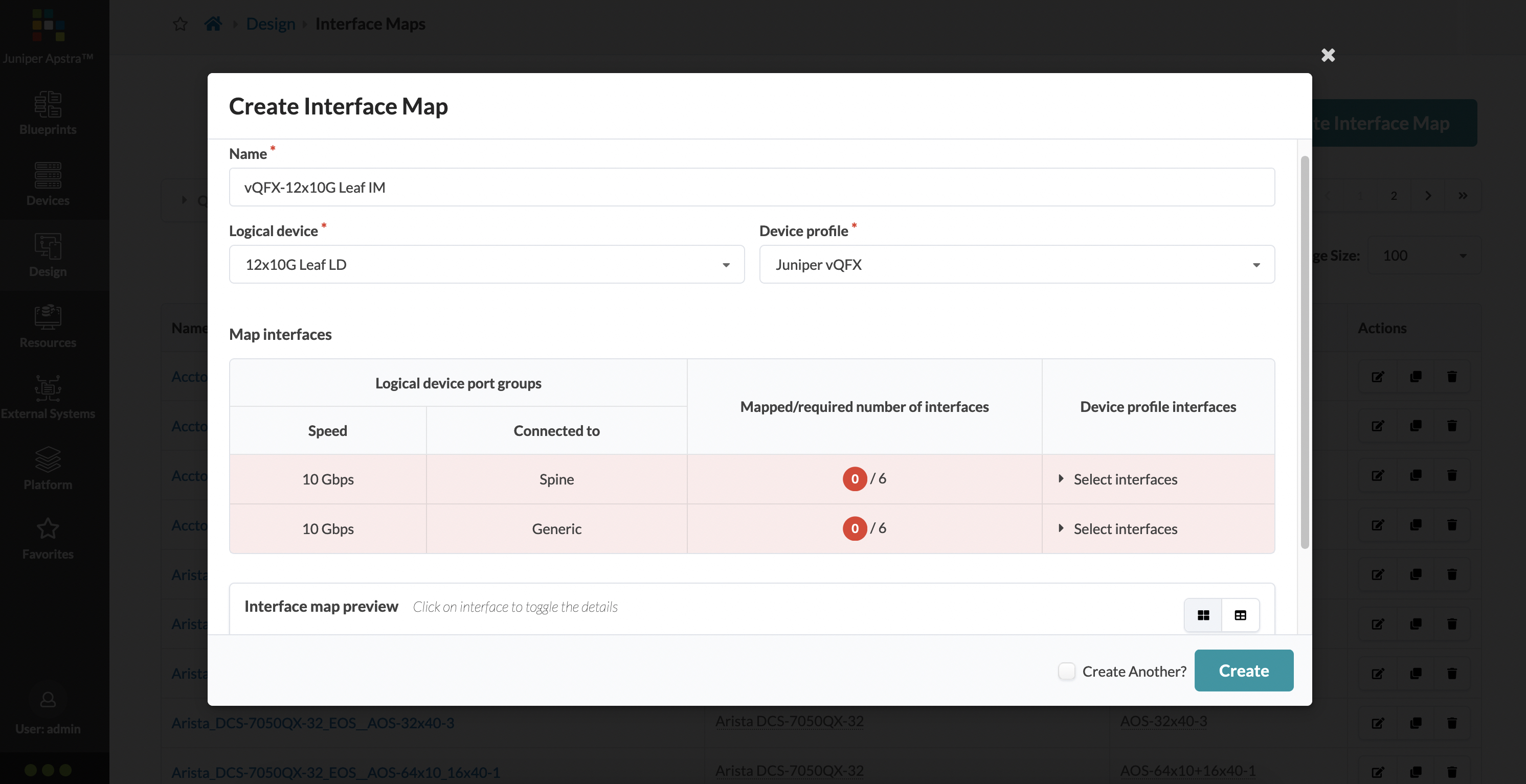Go to next page arrow
1526x784 pixels.
[x=1428, y=195]
